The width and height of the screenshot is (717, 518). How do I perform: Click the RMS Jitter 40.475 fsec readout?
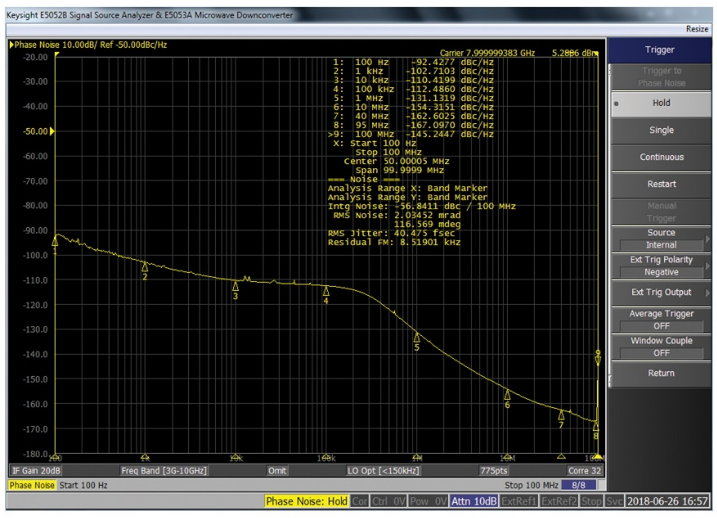tap(391, 233)
